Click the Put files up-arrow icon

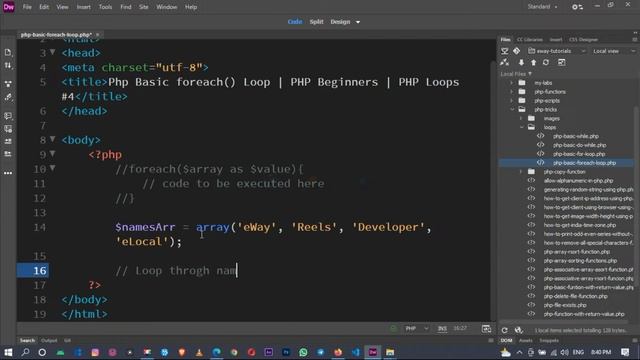point(533,62)
